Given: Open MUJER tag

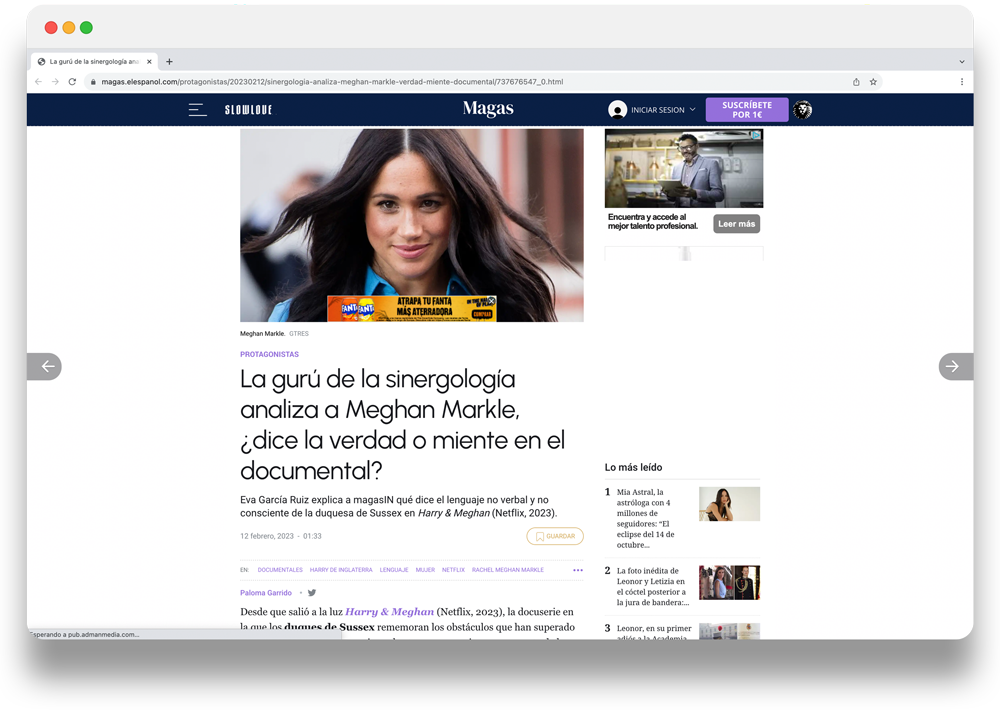Looking at the screenshot, I should 425,570.
